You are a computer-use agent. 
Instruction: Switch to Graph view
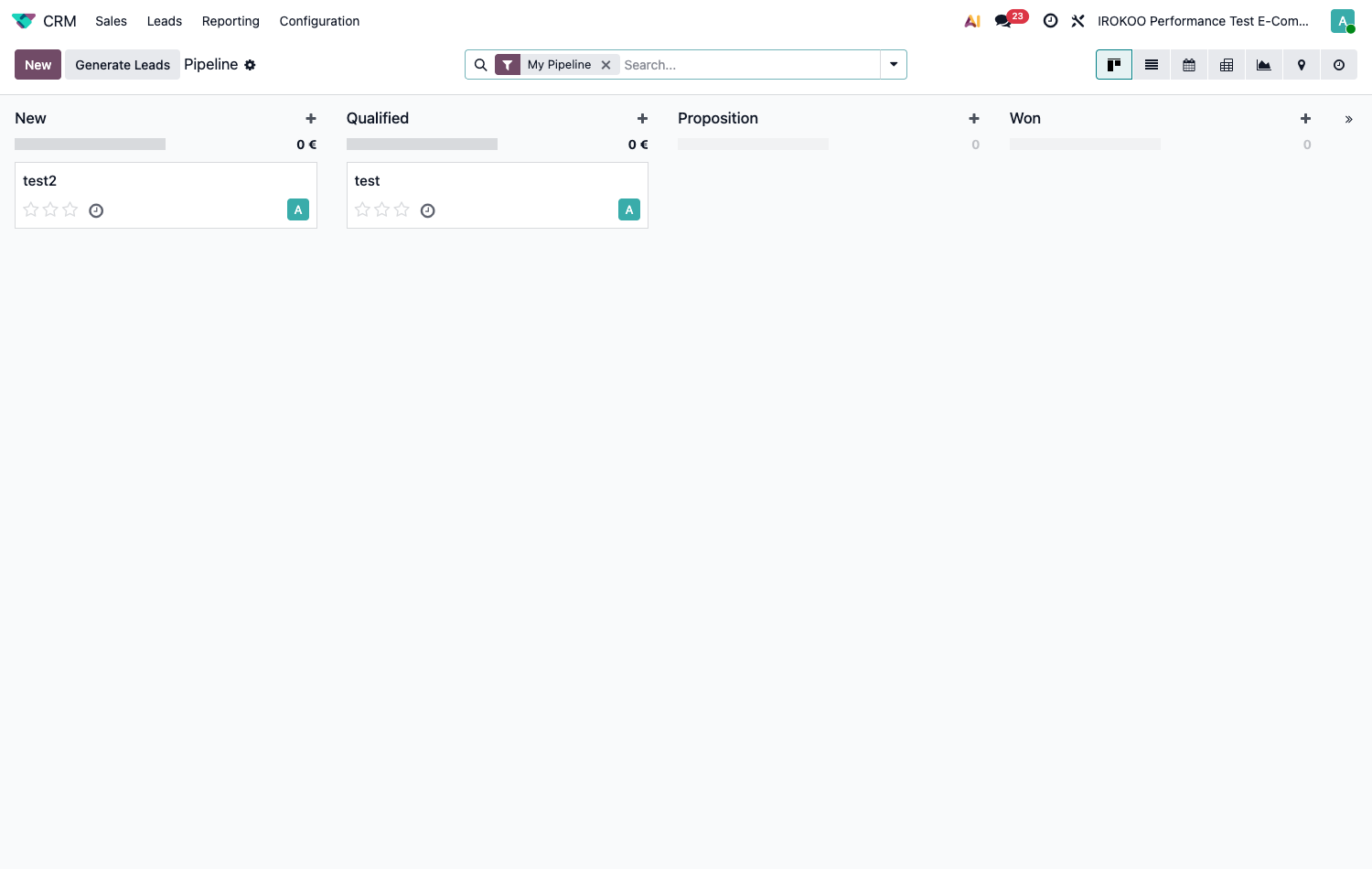pos(1264,65)
